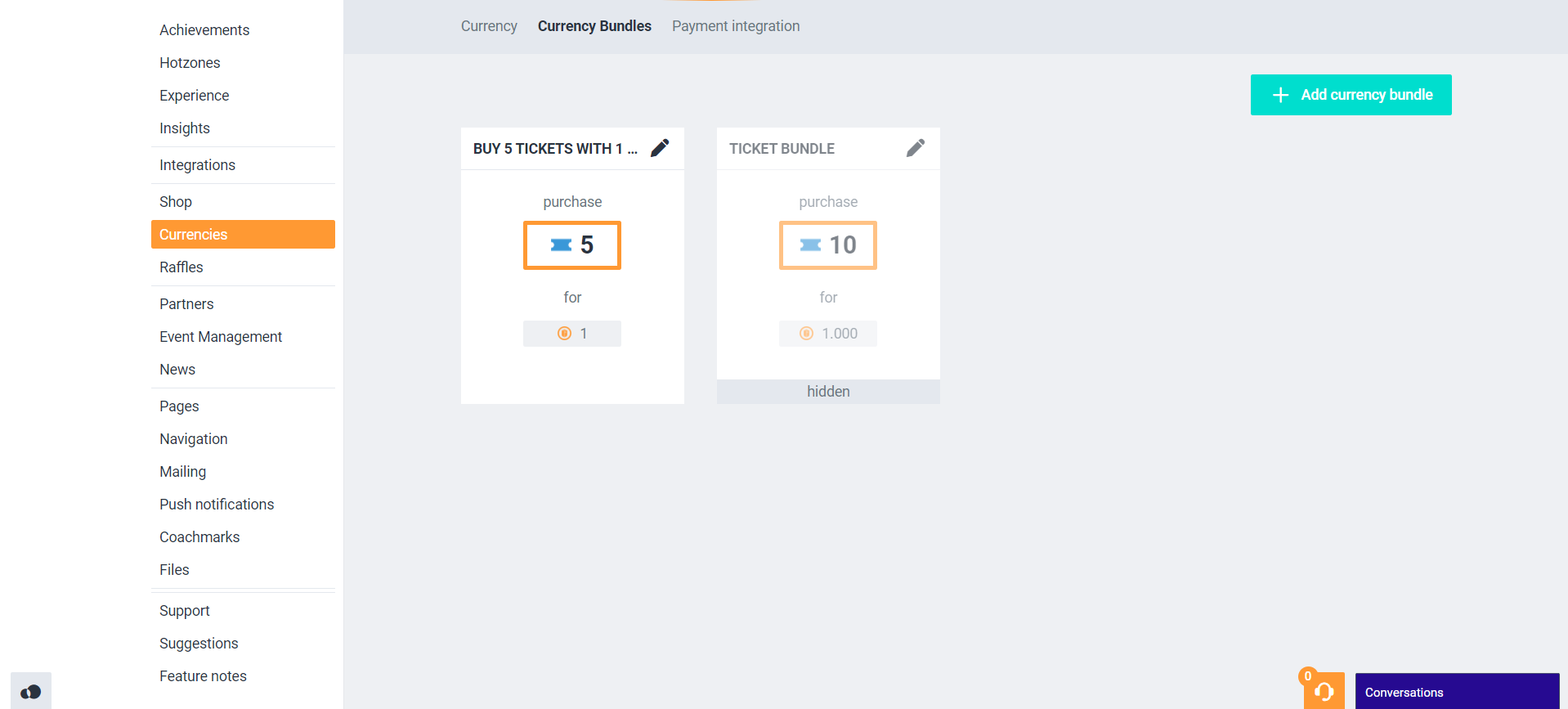
Task: Select the Currency Bundles tab
Action: pos(594,26)
